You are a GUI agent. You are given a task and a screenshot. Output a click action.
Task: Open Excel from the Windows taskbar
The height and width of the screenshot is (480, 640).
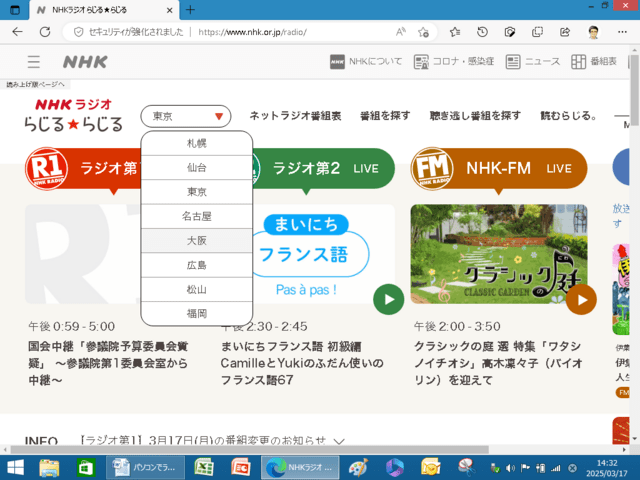pos(205,468)
